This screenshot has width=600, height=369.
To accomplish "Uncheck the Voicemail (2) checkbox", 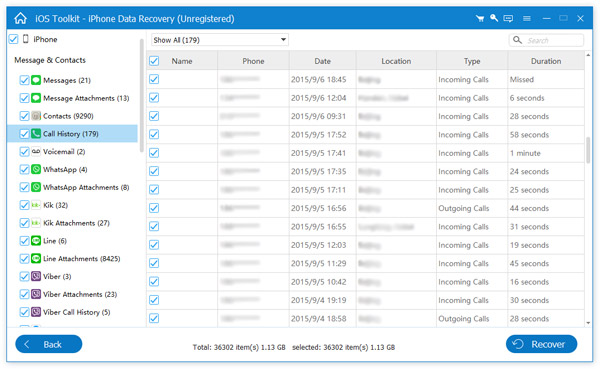I will [x=24, y=151].
